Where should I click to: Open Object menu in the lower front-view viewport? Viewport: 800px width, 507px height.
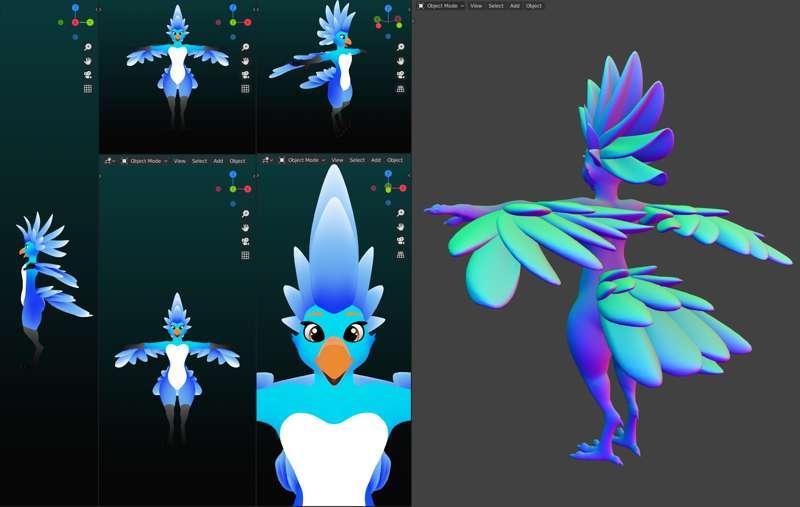(x=237, y=161)
